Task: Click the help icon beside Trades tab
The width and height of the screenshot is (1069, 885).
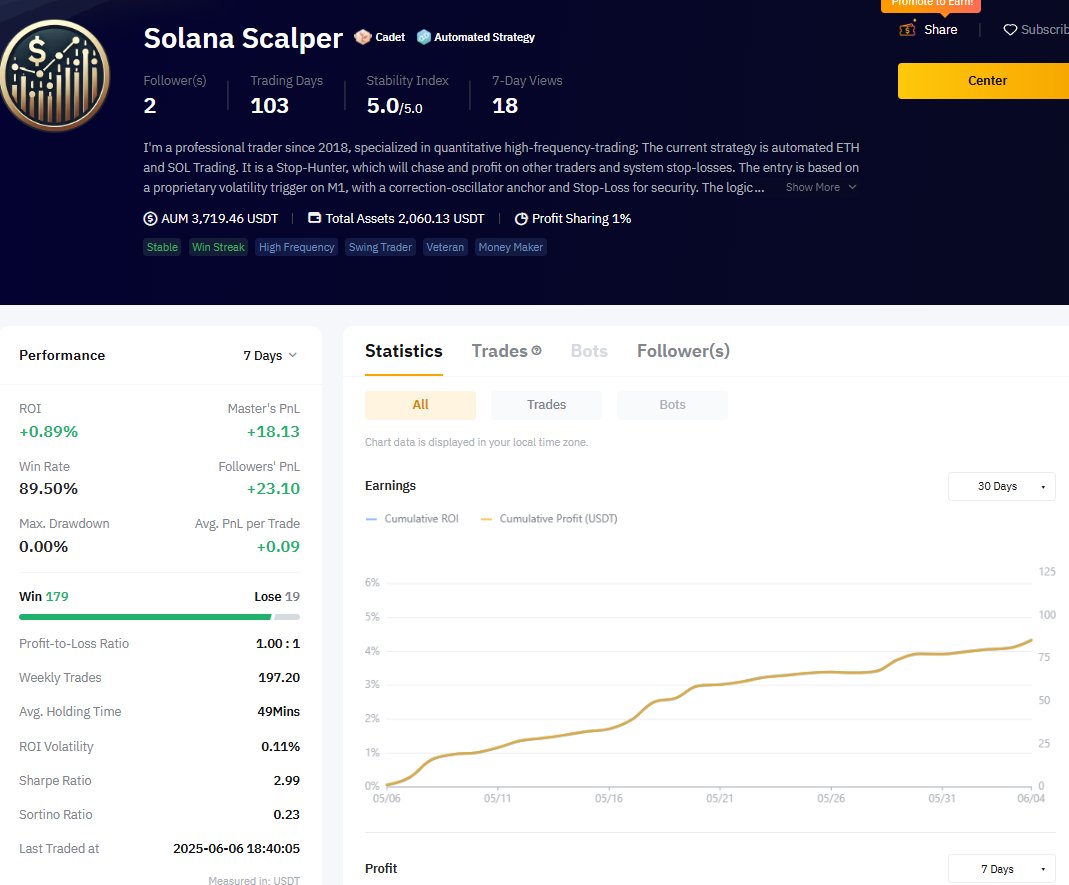Action: point(537,350)
